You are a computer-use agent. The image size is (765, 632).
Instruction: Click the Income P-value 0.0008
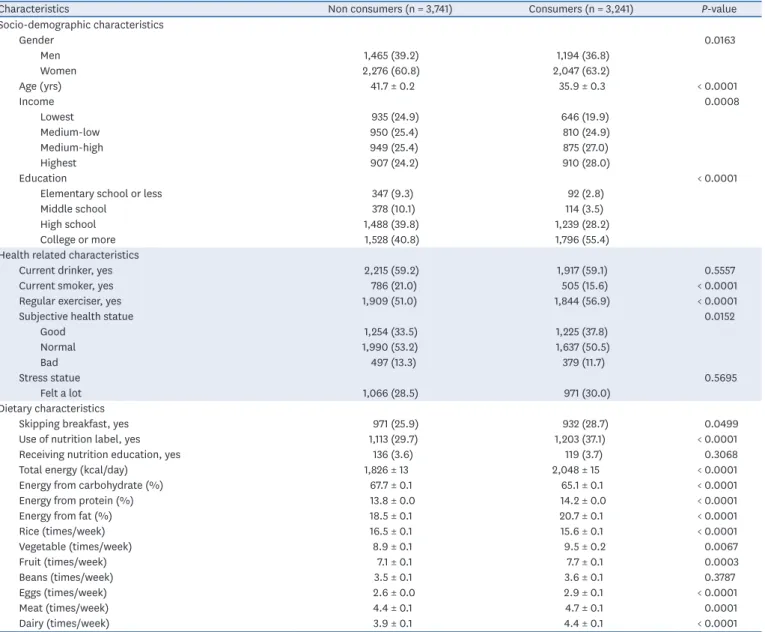tap(722, 102)
